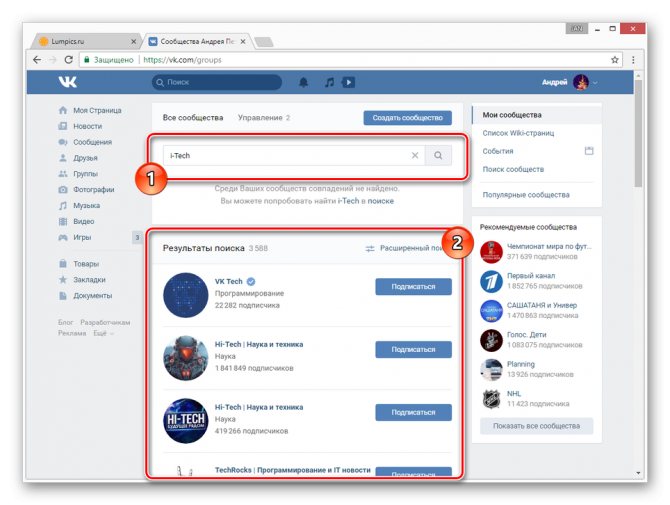
Task: Open the robot avatar of Hi-Tech community
Action: click(185, 358)
